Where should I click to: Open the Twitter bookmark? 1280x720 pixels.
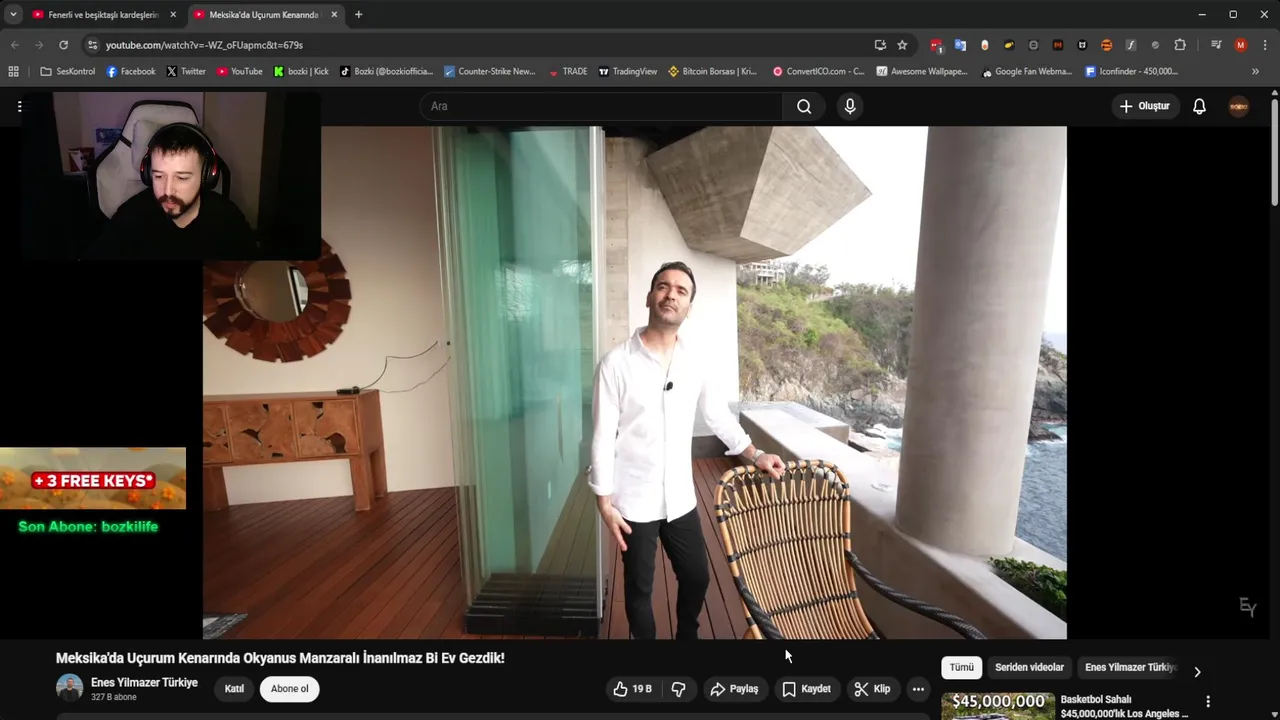pos(186,71)
